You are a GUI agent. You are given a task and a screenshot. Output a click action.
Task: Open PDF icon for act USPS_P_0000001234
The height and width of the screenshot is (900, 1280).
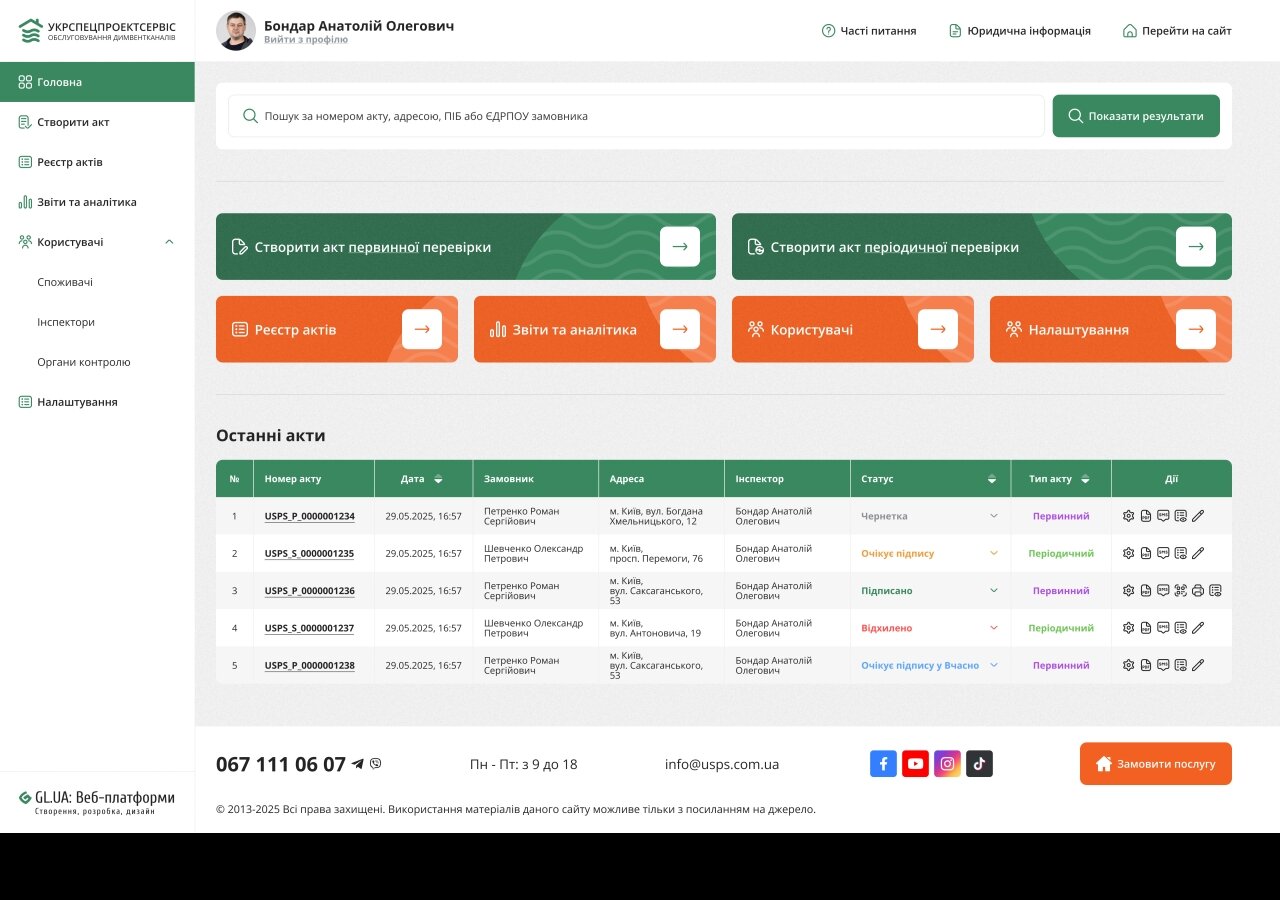[x=1146, y=516]
